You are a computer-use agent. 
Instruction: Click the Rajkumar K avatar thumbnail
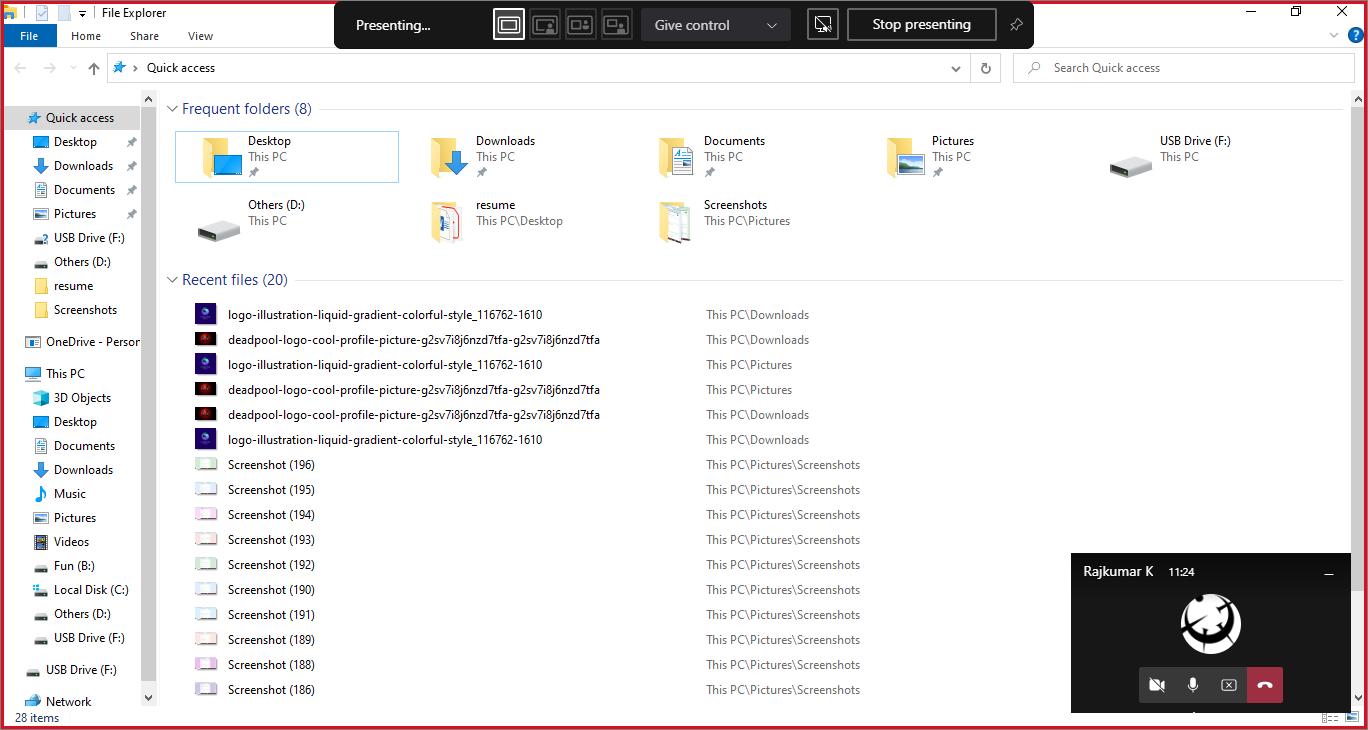coord(1211,624)
